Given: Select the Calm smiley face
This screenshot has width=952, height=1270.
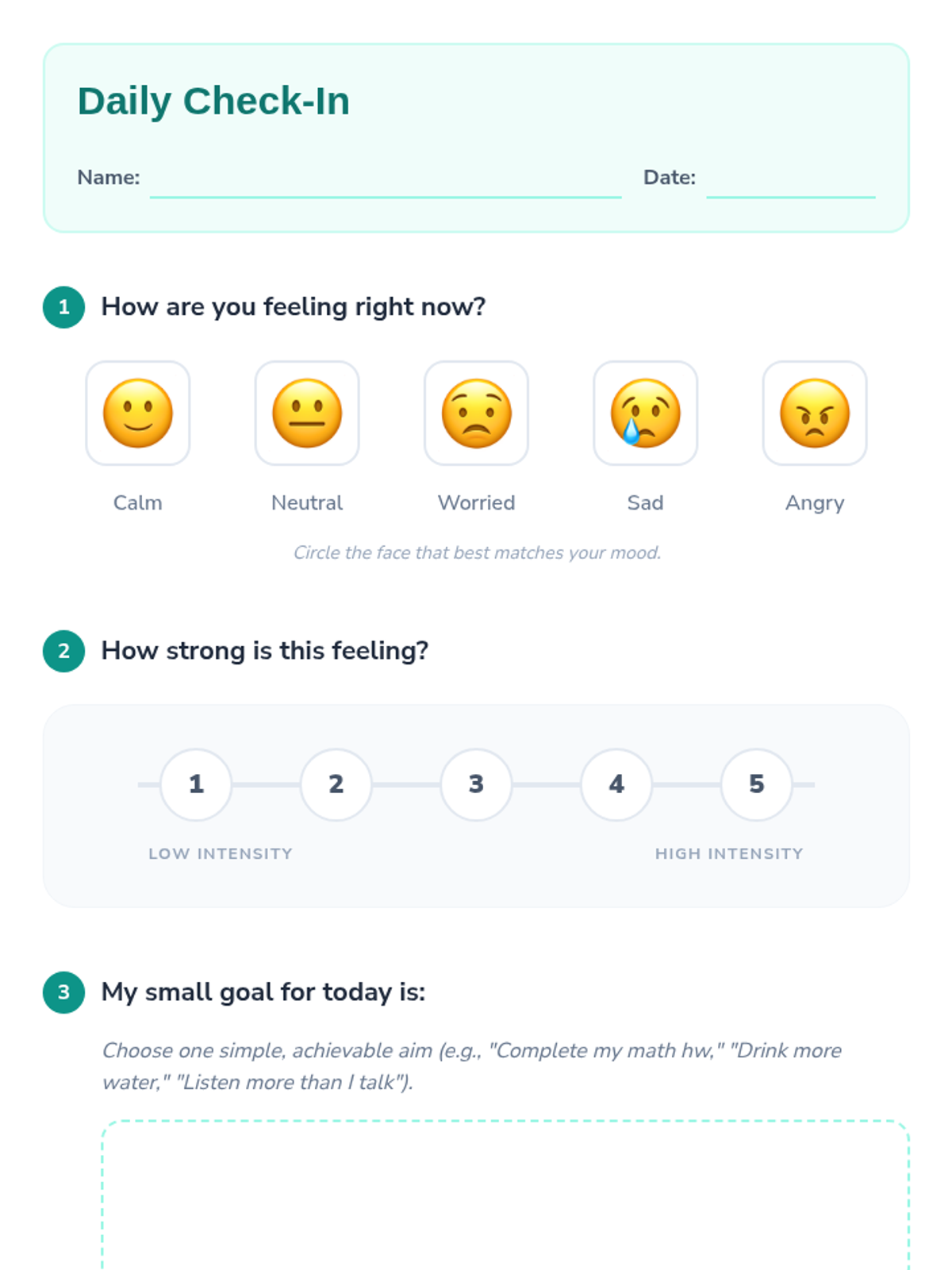Looking at the screenshot, I should pyautogui.click(x=138, y=413).
